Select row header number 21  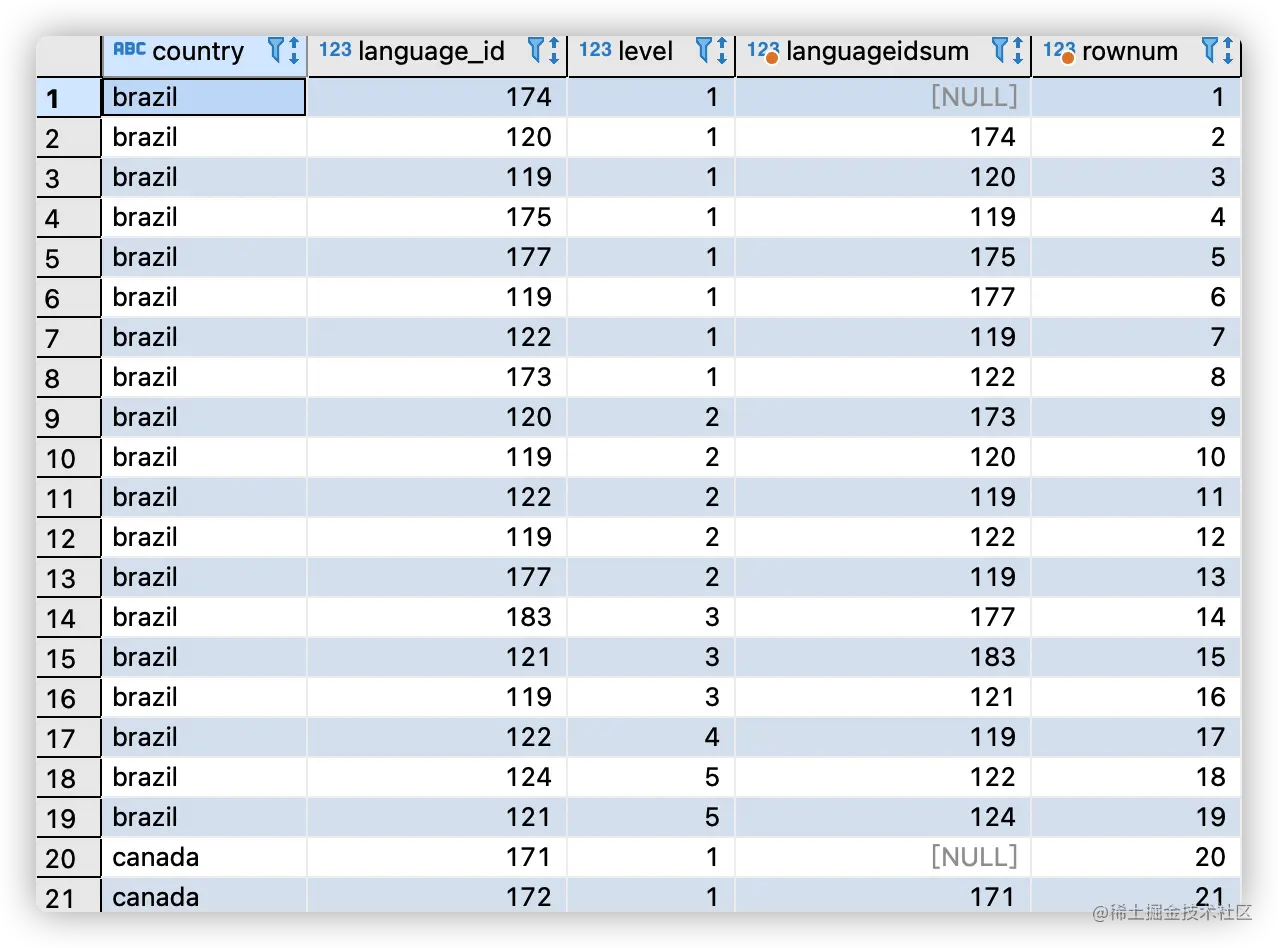[x=69, y=895]
